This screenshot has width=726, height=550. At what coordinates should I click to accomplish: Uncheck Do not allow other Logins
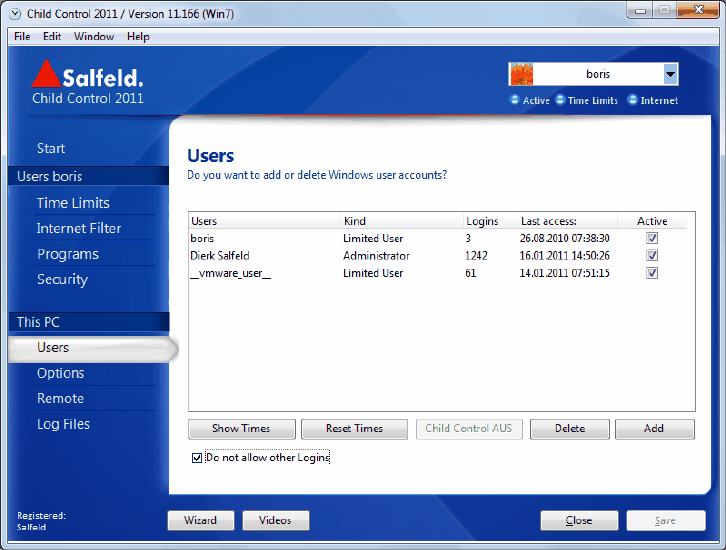(197, 457)
